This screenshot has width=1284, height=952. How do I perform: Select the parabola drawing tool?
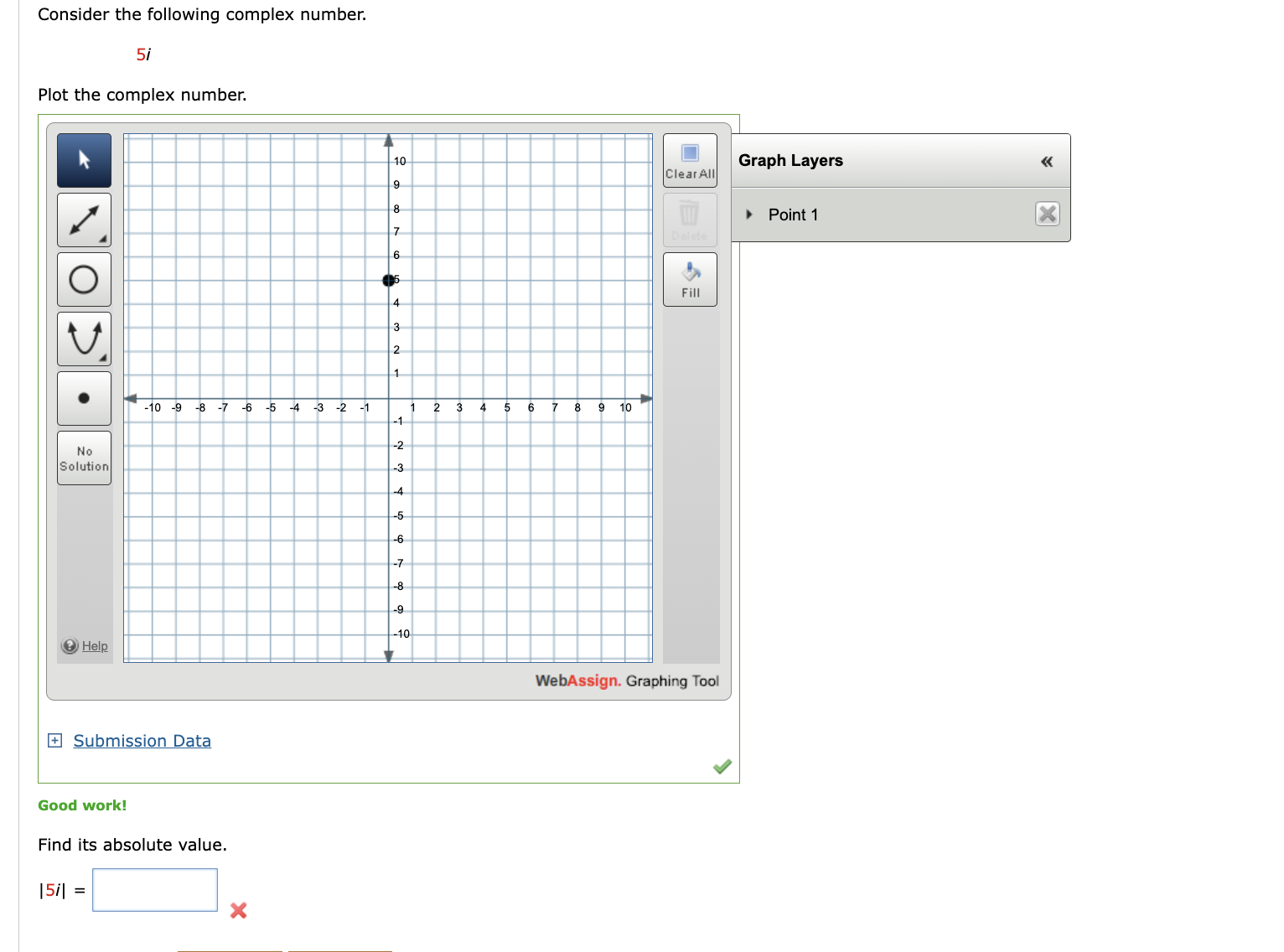[x=83, y=338]
